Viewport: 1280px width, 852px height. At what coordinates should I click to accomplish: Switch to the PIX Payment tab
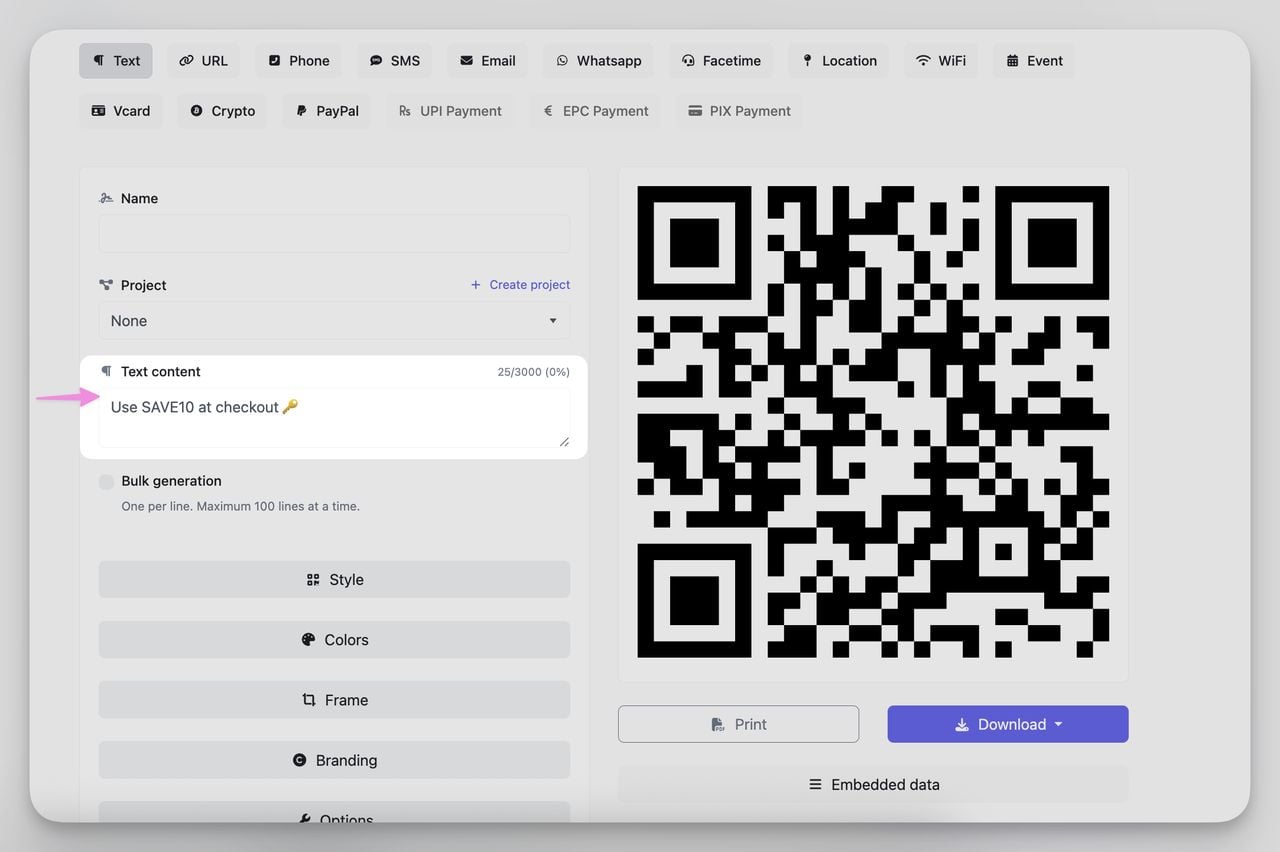[x=739, y=111]
